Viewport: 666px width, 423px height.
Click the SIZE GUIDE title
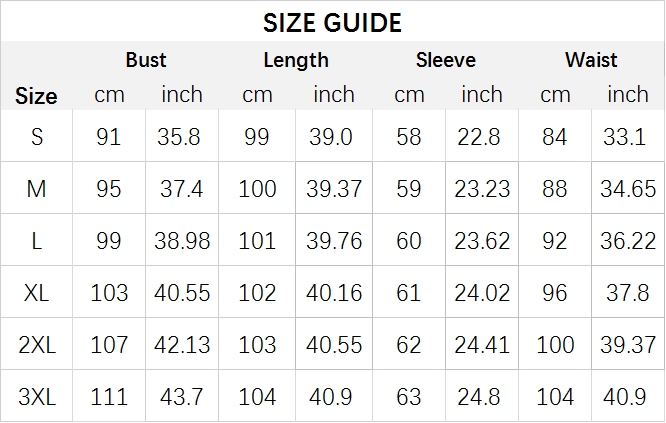click(x=332, y=23)
